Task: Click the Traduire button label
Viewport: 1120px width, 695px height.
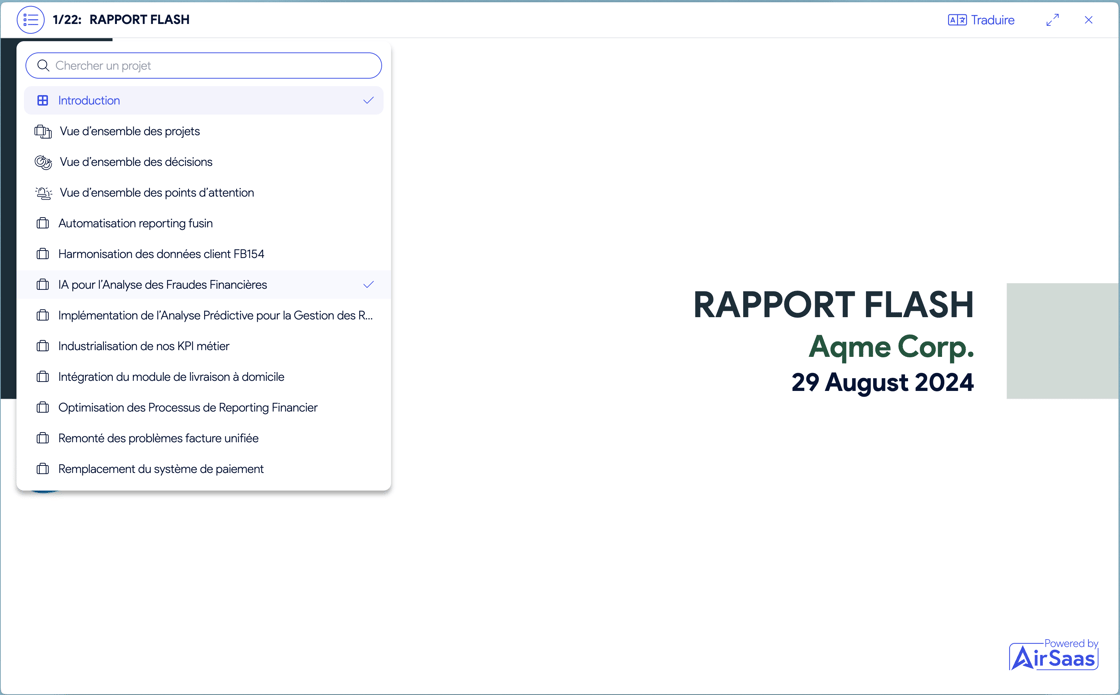Action: [993, 20]
